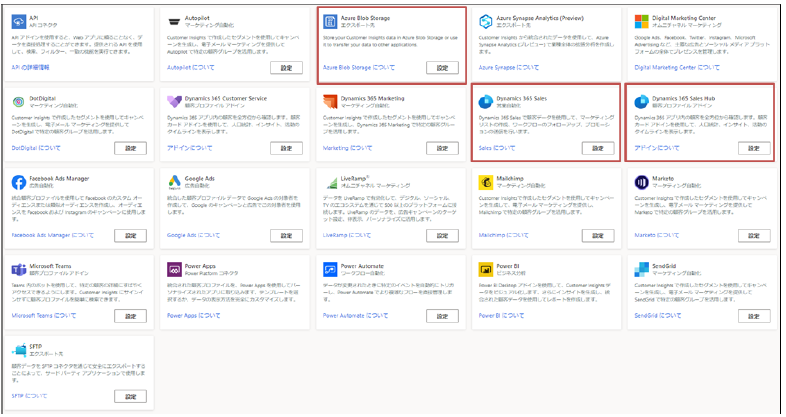Open the add-in link under Customer Service
Screen dimensions: 786x417
tap(189, 148)
